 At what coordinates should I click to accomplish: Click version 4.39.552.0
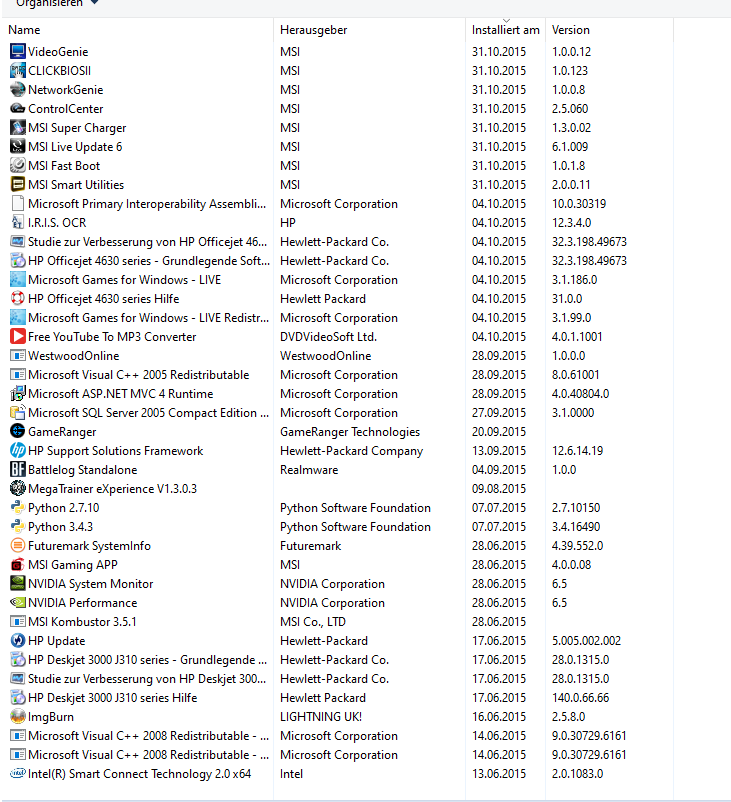pyautogui.click(x=577, y=545)
